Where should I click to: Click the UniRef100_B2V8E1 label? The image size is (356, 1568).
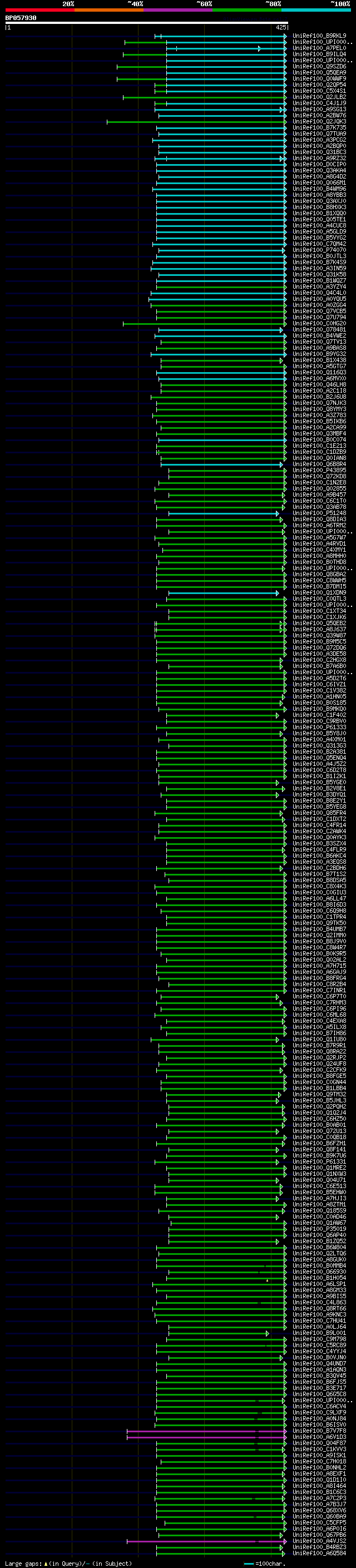[319, 788]
